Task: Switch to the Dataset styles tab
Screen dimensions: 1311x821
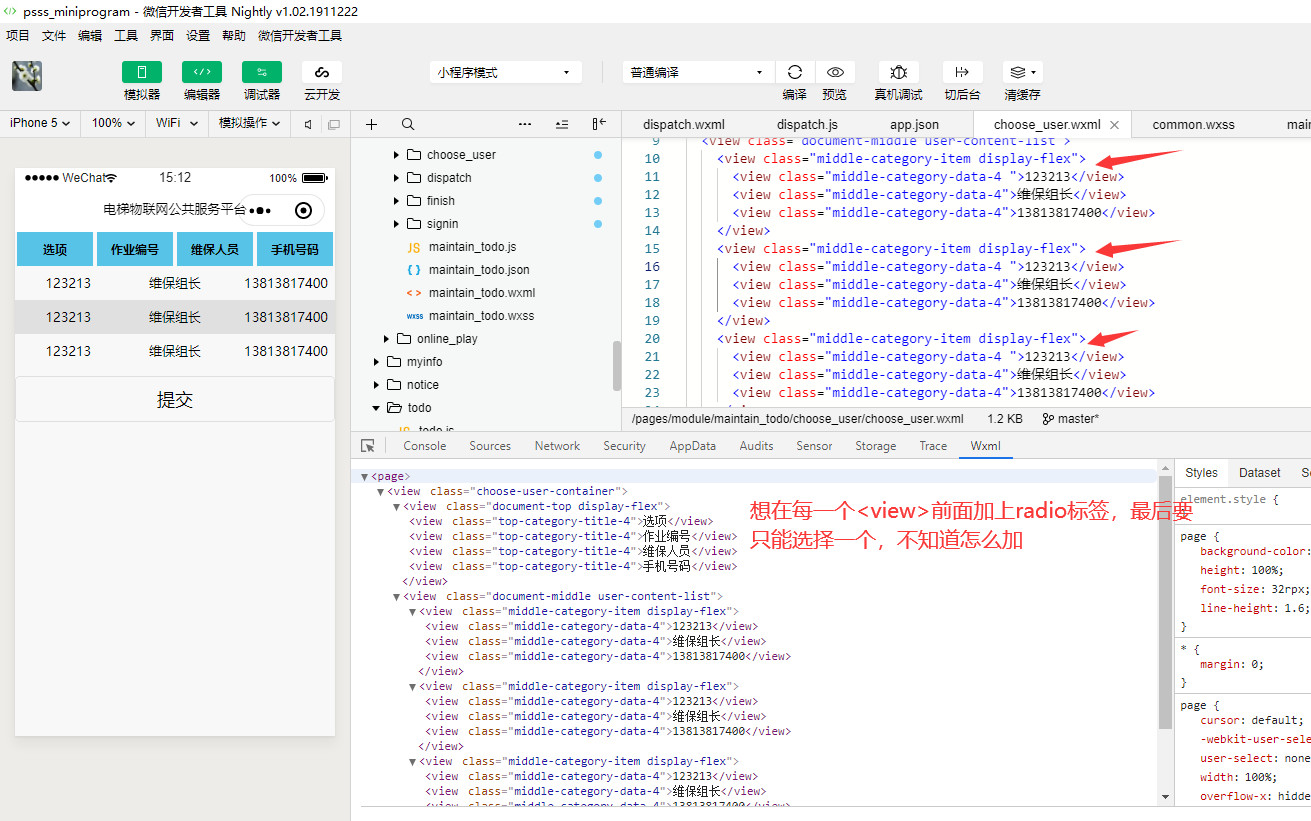Action: pos(1260,473)
